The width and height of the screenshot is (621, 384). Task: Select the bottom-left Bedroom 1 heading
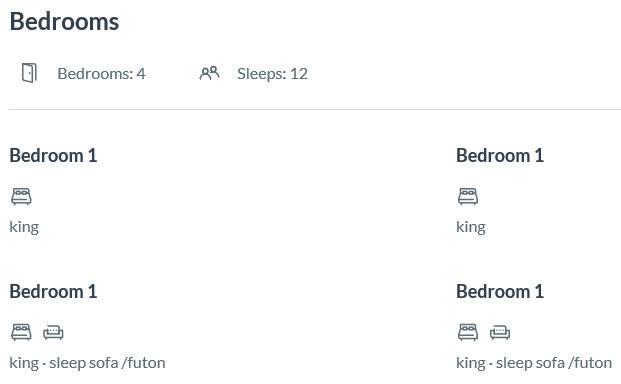(53, 291)
